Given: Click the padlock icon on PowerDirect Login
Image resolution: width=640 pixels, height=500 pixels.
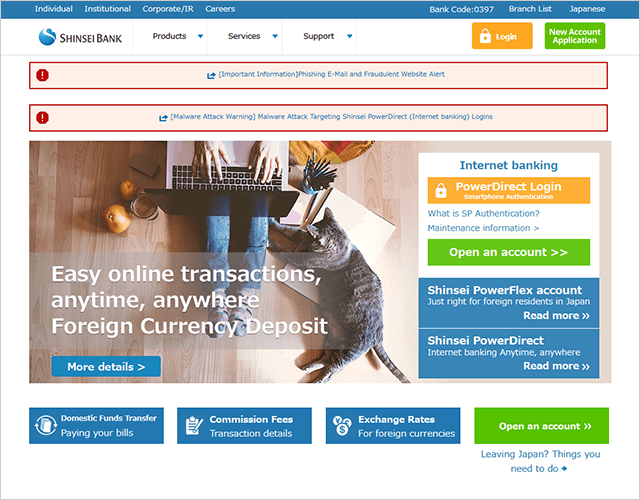Looking at the screenshot, I should coord(440,191).
